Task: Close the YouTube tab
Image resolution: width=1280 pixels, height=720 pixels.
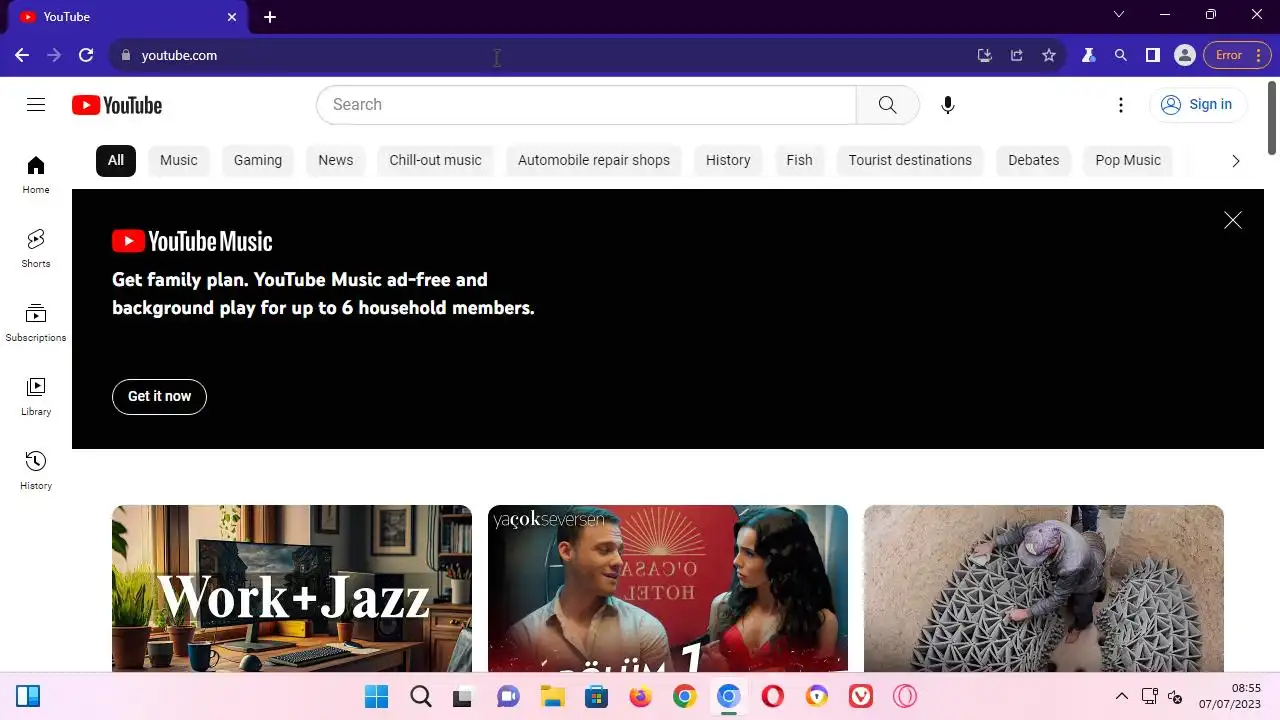Action: tap(232, 17)
